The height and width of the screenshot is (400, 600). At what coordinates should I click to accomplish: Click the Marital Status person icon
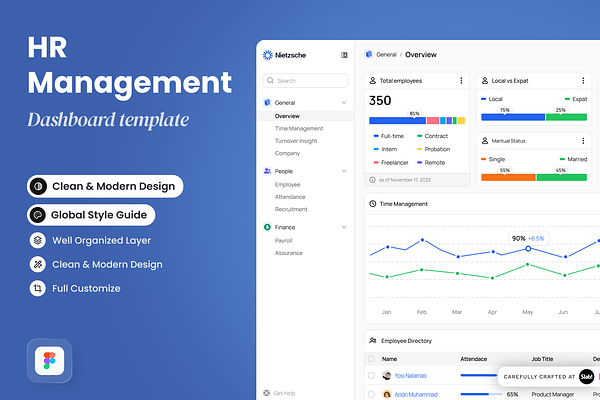tap(485, 140)
